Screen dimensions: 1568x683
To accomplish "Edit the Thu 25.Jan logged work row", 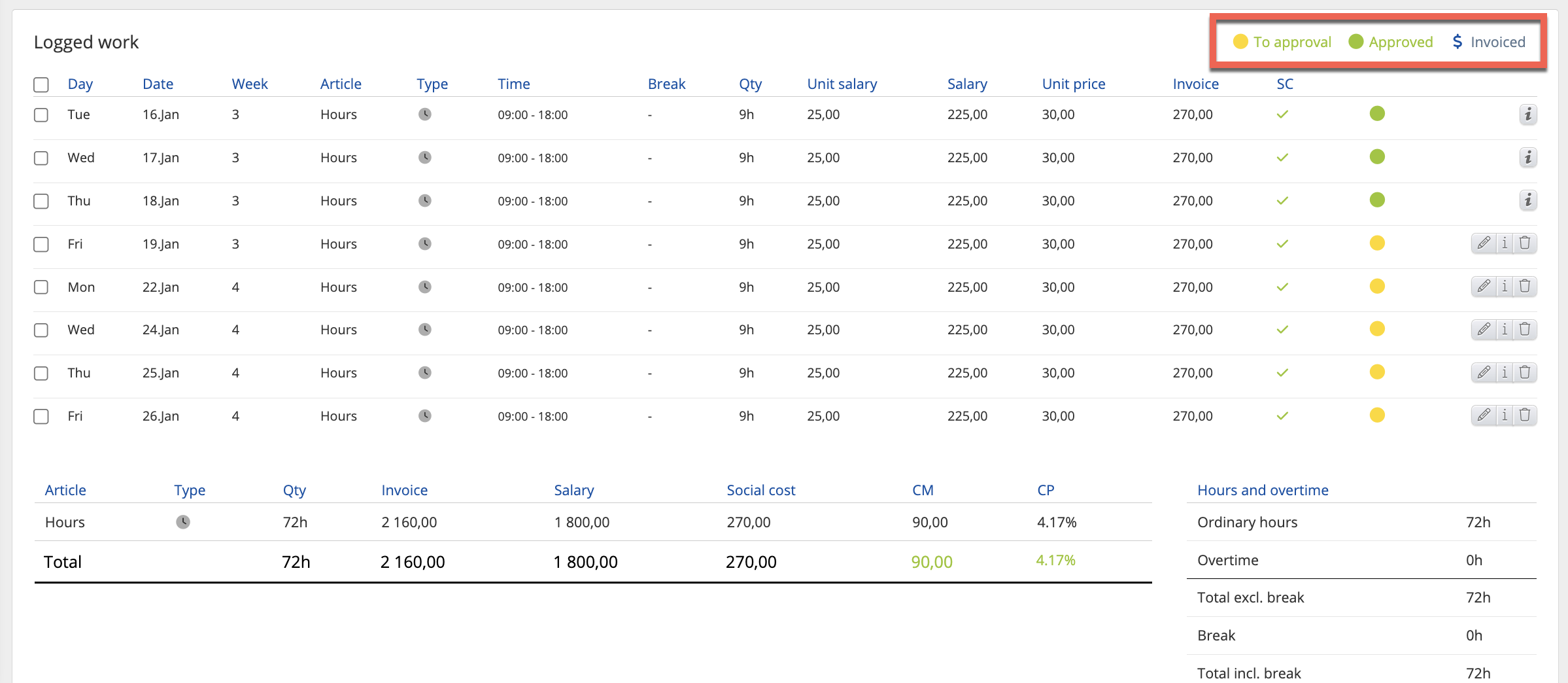I will tap(1484, 372).
